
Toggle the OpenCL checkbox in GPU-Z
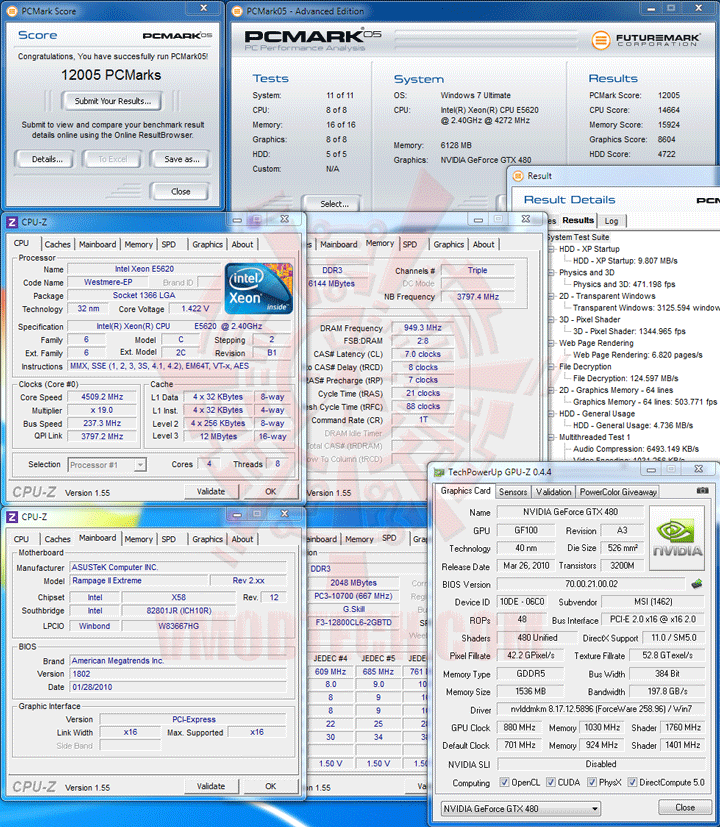tap(504, 782)
